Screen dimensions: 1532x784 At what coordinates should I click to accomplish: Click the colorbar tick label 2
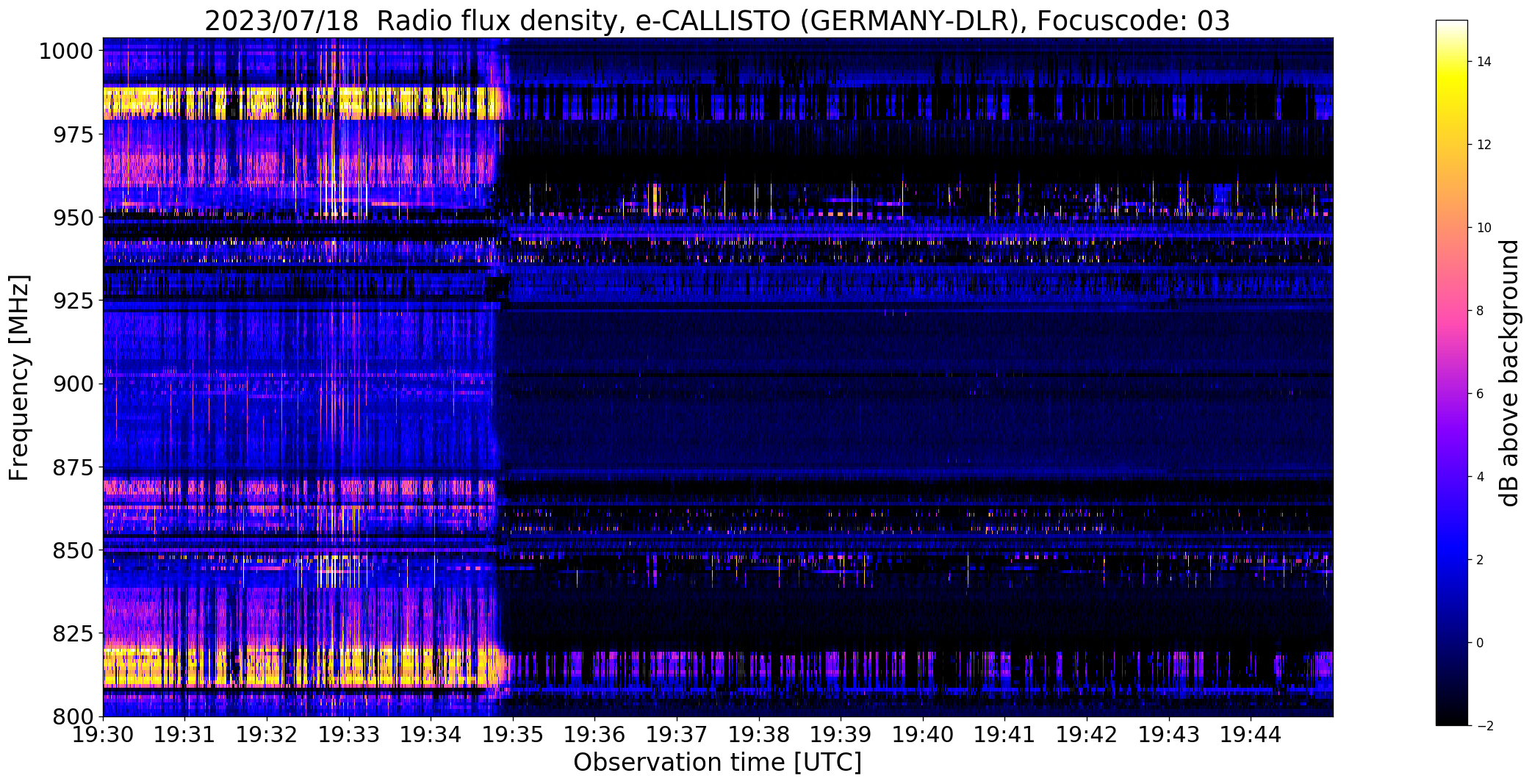pyautogui.click(x=1480, y=560)
